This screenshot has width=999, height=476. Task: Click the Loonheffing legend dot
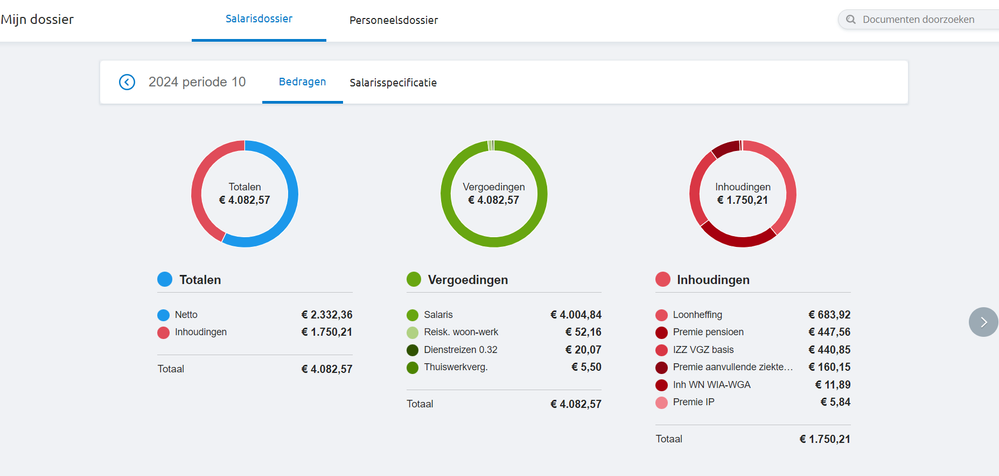point(661,315)
